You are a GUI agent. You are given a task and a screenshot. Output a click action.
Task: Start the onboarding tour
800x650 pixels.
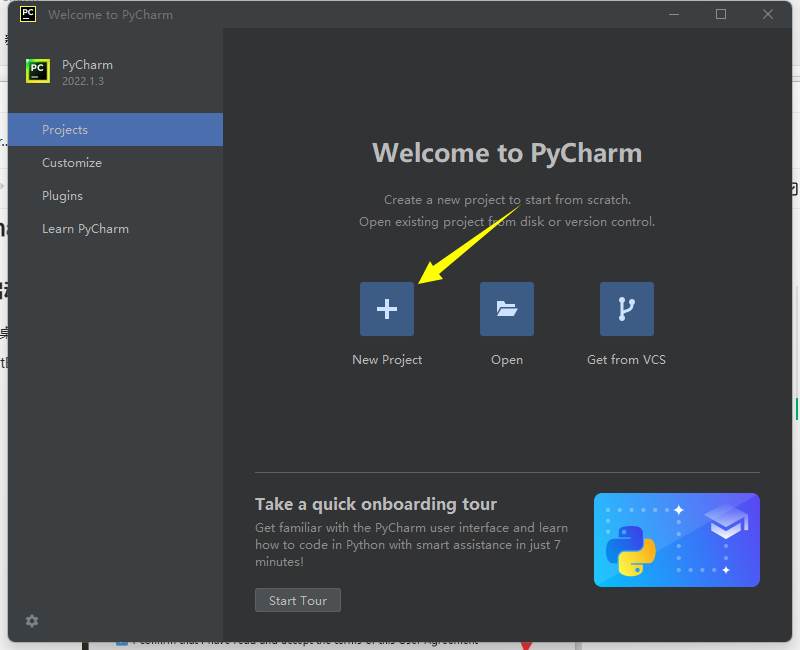pyautogui.click(x=298, y=601)
